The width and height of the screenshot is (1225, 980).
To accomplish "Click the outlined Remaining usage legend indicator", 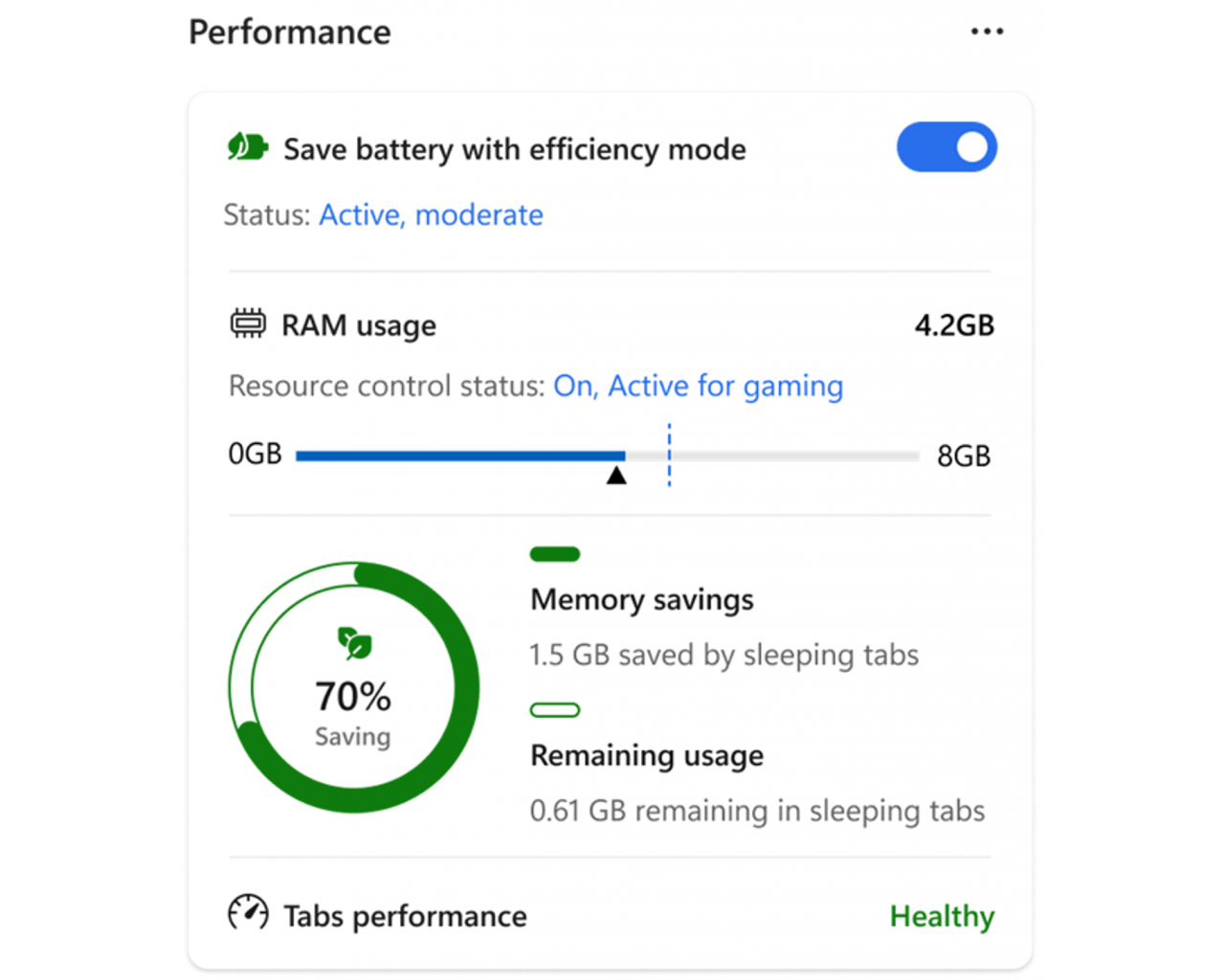I will [x=553, y=709].
